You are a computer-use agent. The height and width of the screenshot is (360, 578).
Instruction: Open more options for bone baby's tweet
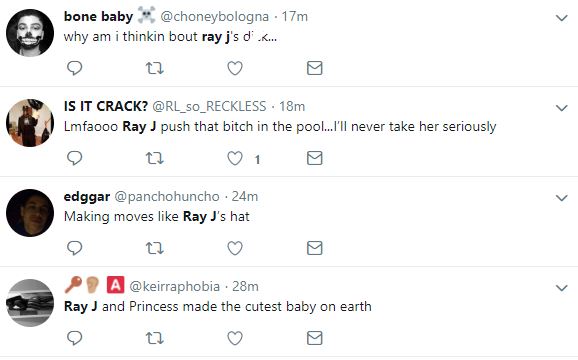(561, 18)
